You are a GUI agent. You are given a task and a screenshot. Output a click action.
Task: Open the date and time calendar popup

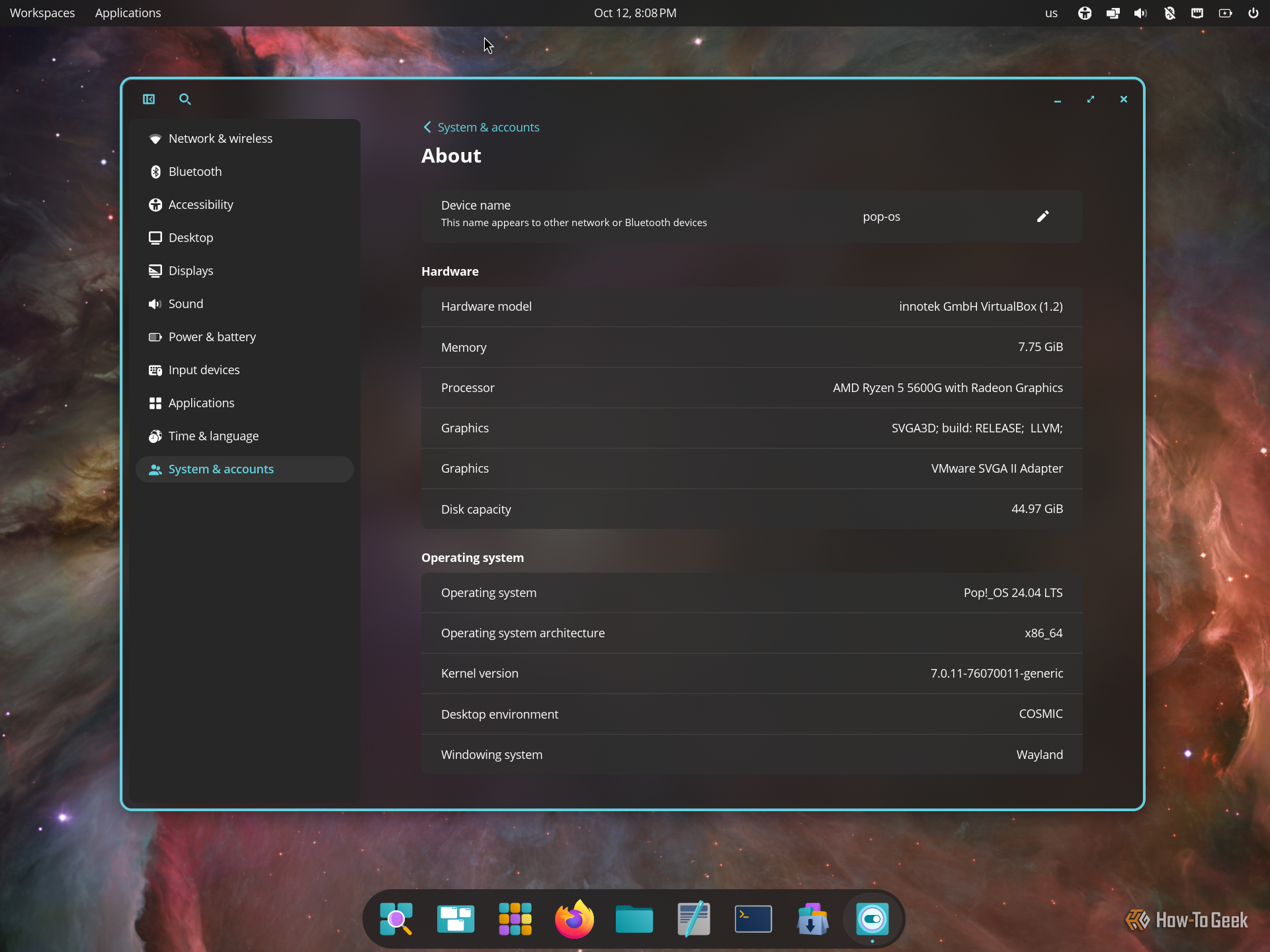(635, 13)
